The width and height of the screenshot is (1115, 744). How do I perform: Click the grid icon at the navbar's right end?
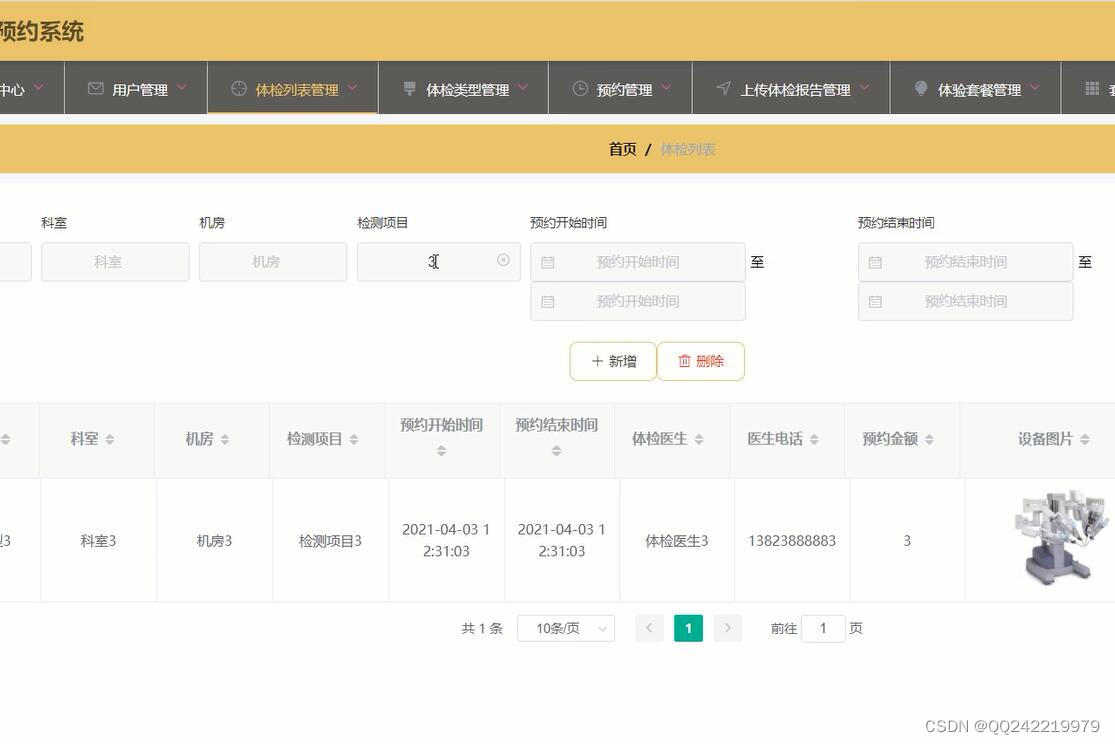pos(1089,88)
